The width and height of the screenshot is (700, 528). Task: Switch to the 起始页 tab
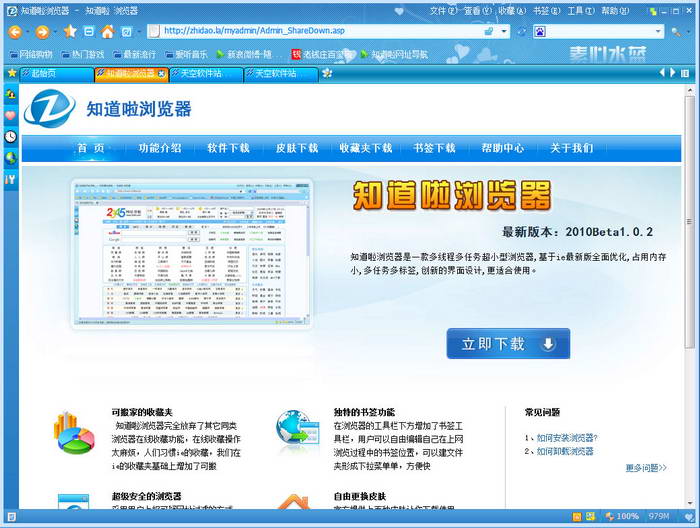coord(57,74)
